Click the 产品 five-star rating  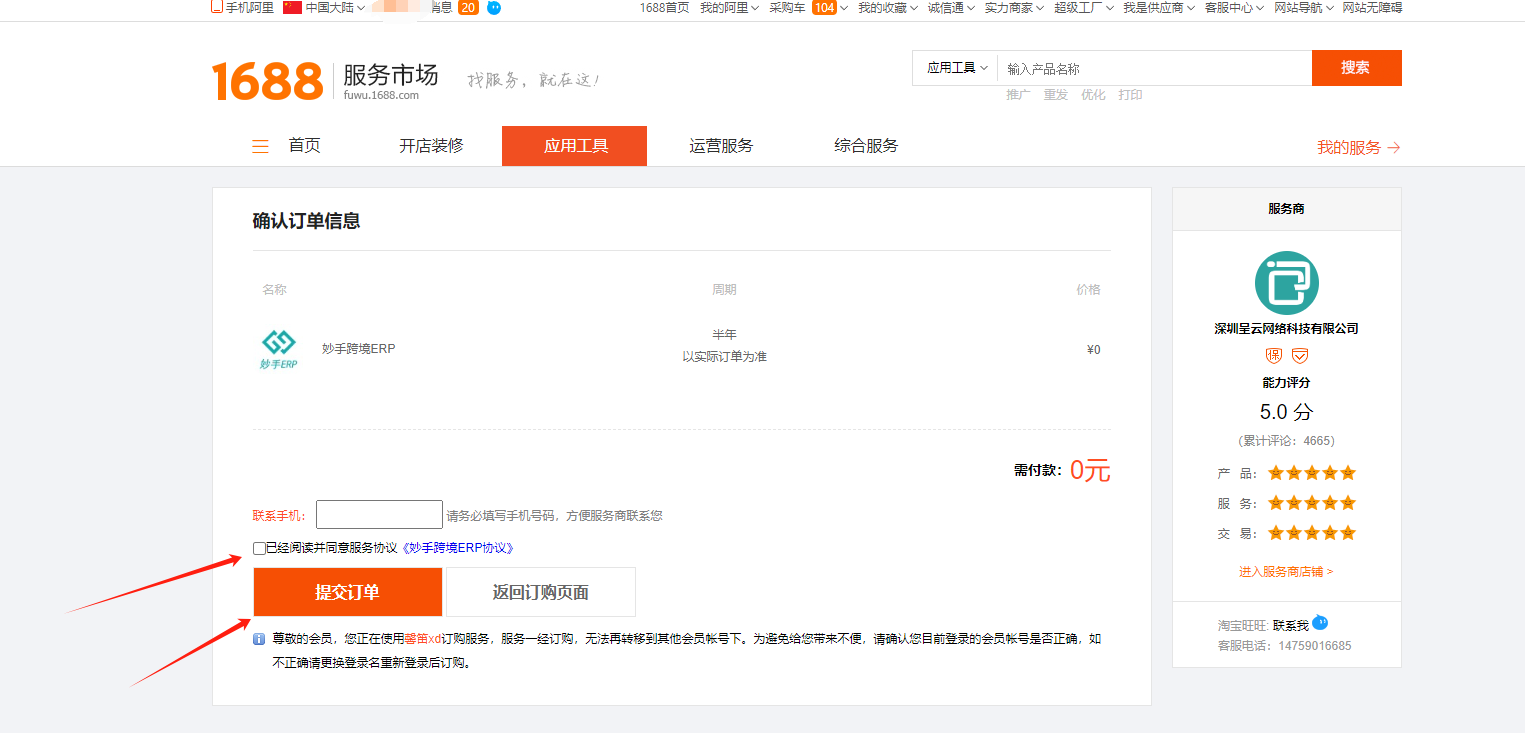coord(1312,473)
